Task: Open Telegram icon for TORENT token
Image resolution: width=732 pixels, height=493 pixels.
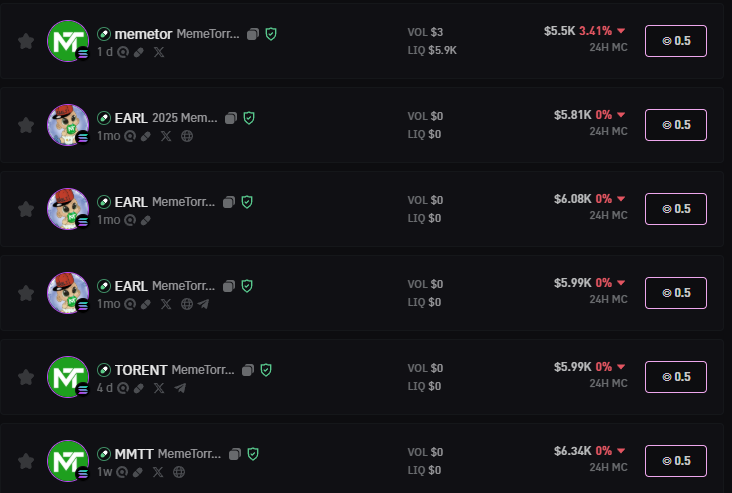Action: tap(180, 388)
